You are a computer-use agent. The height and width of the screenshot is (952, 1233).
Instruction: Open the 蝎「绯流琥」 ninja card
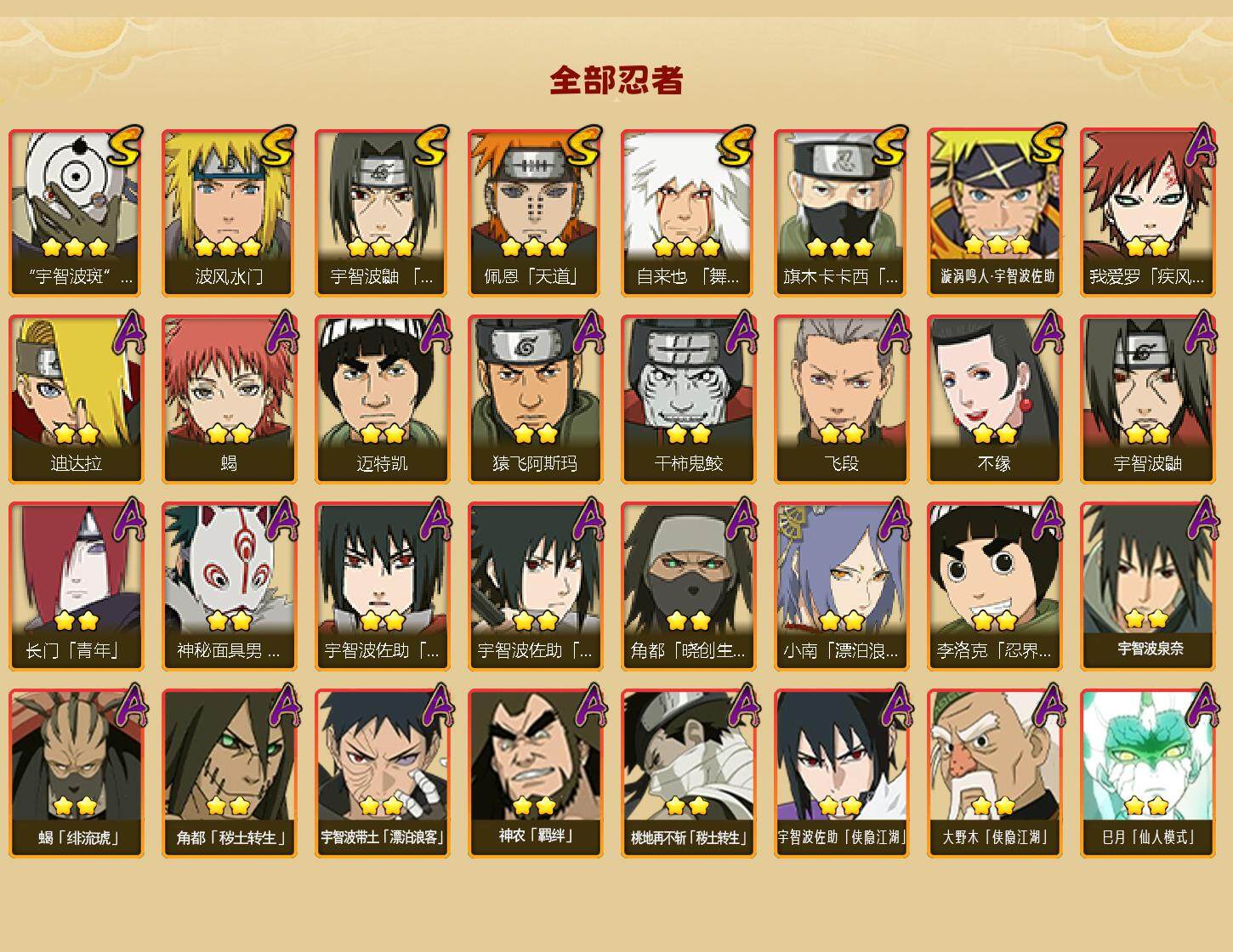coord(77,773)
